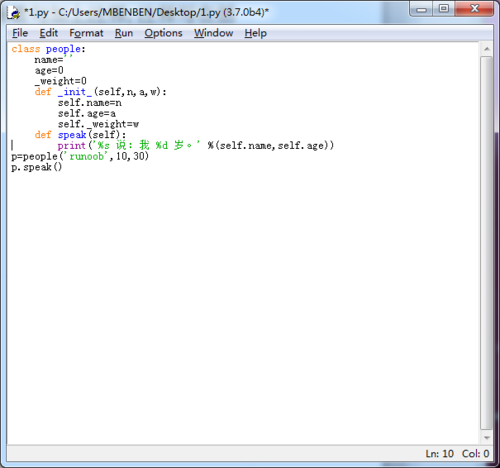The image size is (500, 468).
Task: Open the Options menu
Action: pos(163,33)
